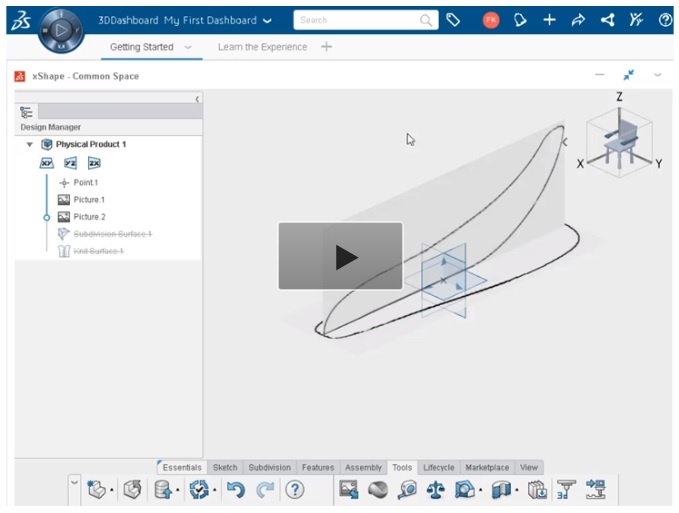Viewport: 679px width, 513px height.
Task: Click the toolbar help question mark
Action: (294, 490)
